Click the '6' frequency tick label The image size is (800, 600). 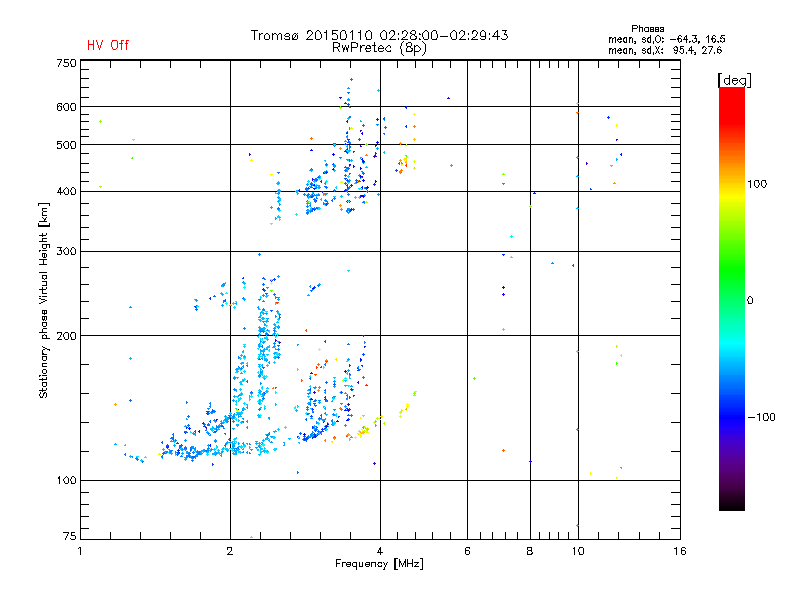tap(467, 551)
